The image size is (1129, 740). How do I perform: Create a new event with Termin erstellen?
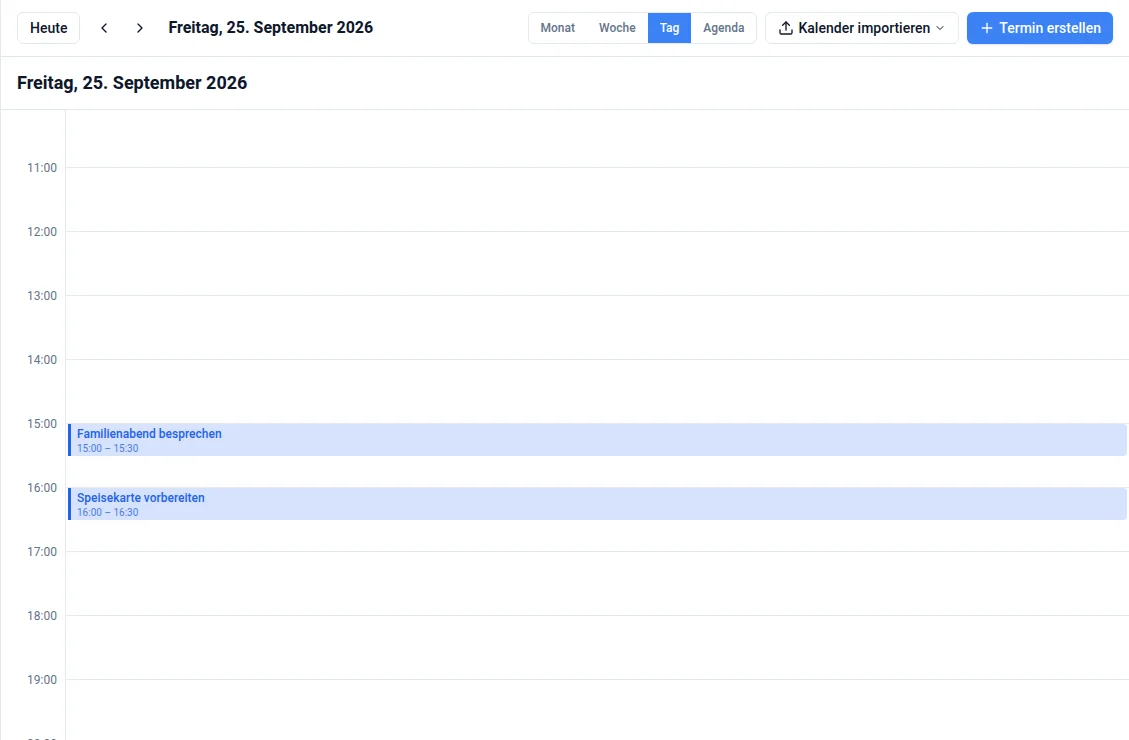point(1039,28)
